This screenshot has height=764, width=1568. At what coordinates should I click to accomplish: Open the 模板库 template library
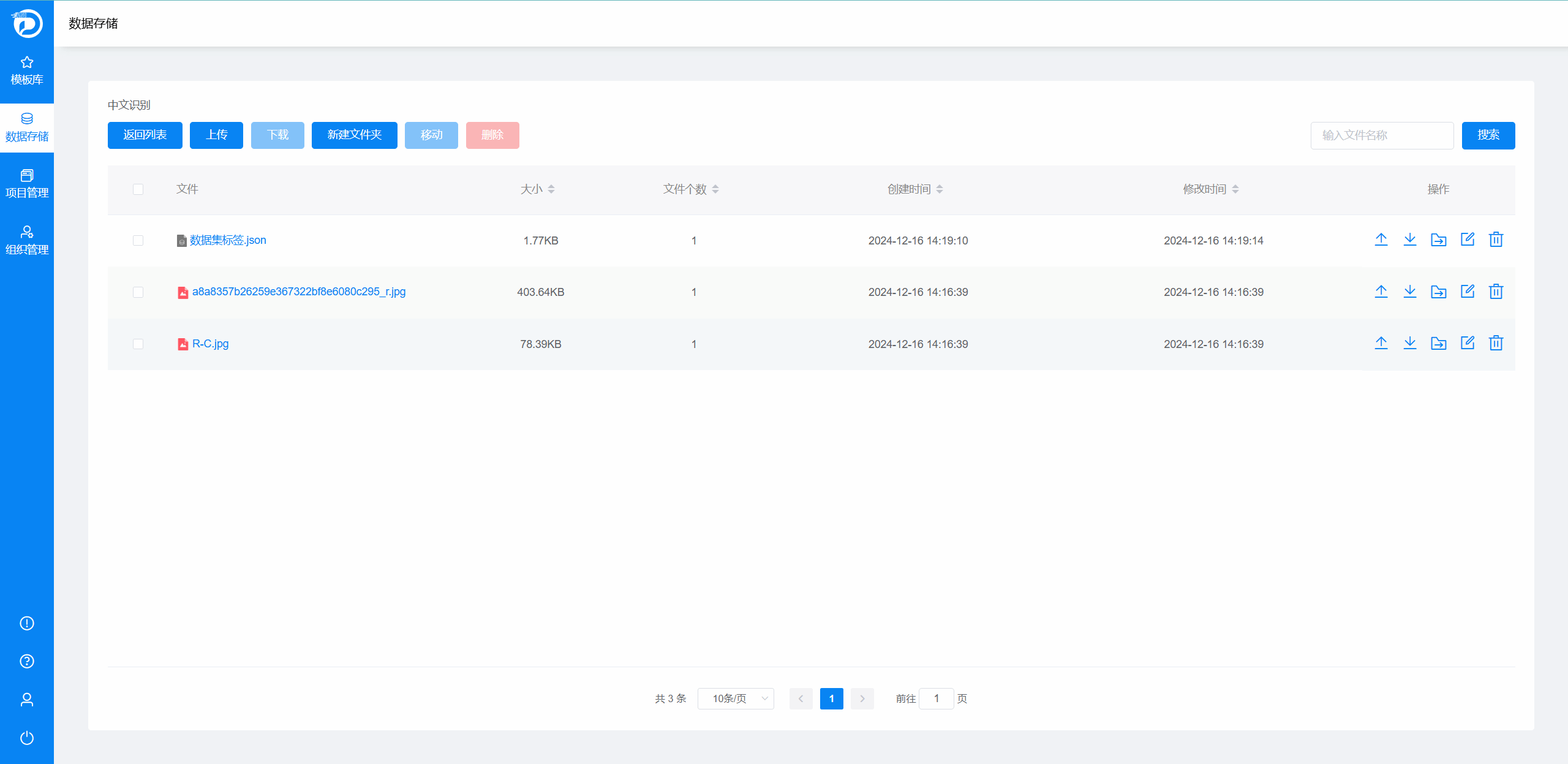(27, 70)
